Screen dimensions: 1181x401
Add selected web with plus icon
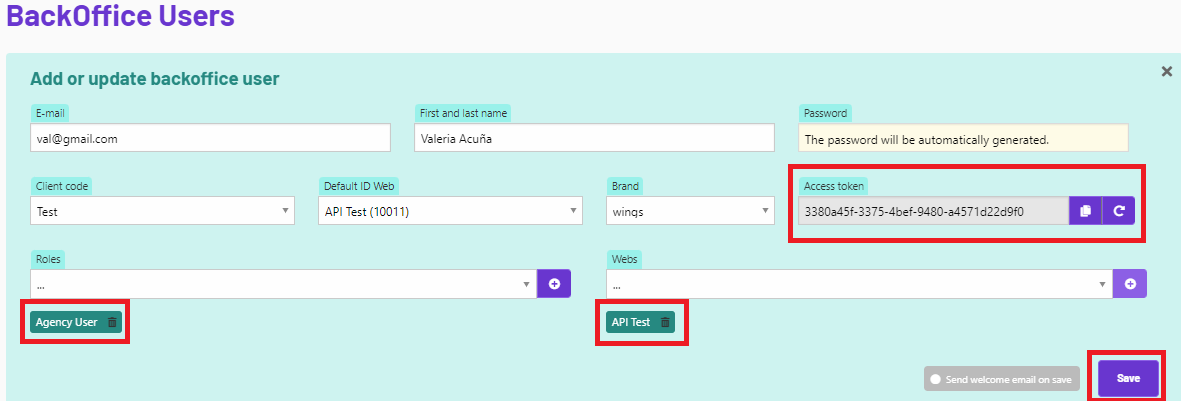(1130, 283)
